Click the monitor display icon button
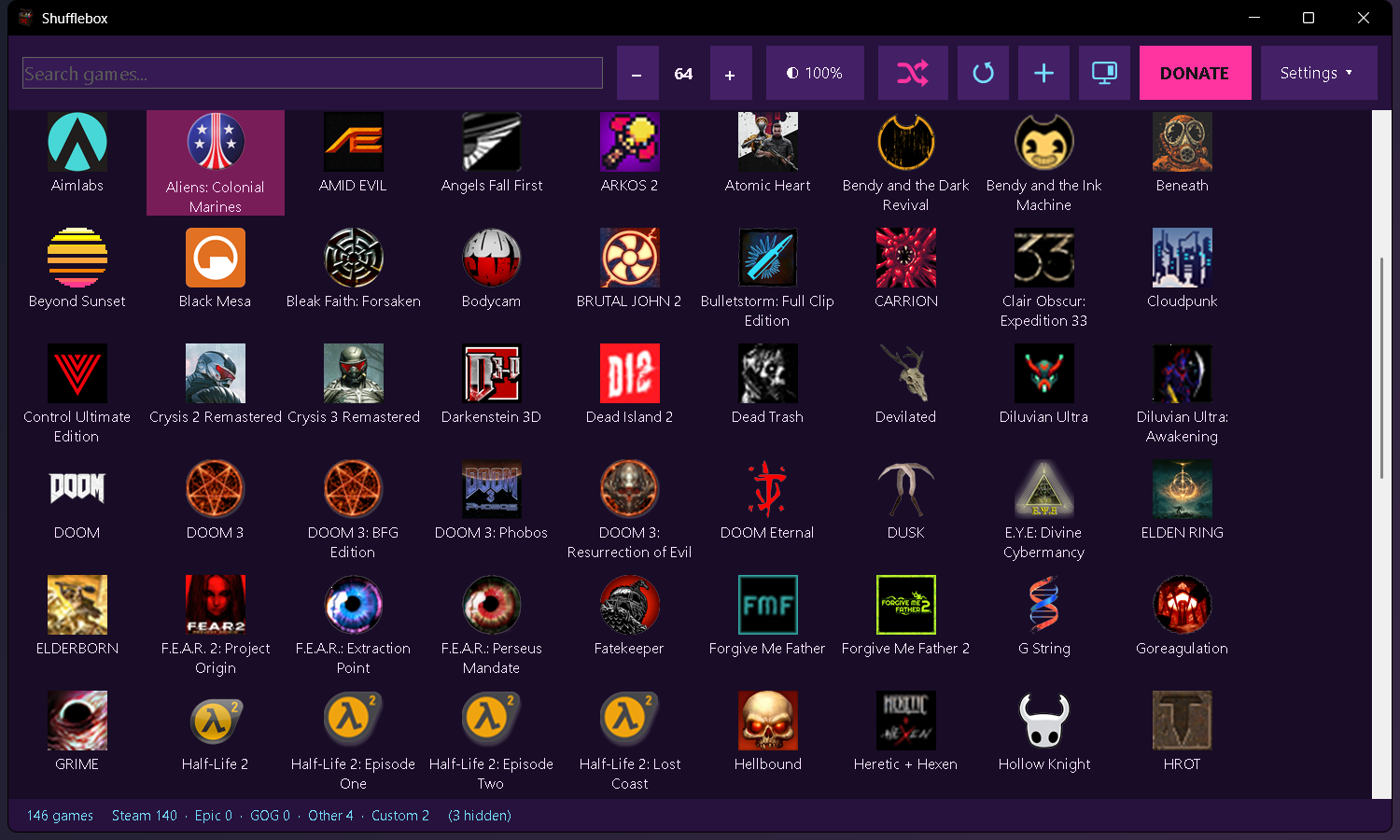The width and height of the screenshot is (1400, 840). 1104,73
